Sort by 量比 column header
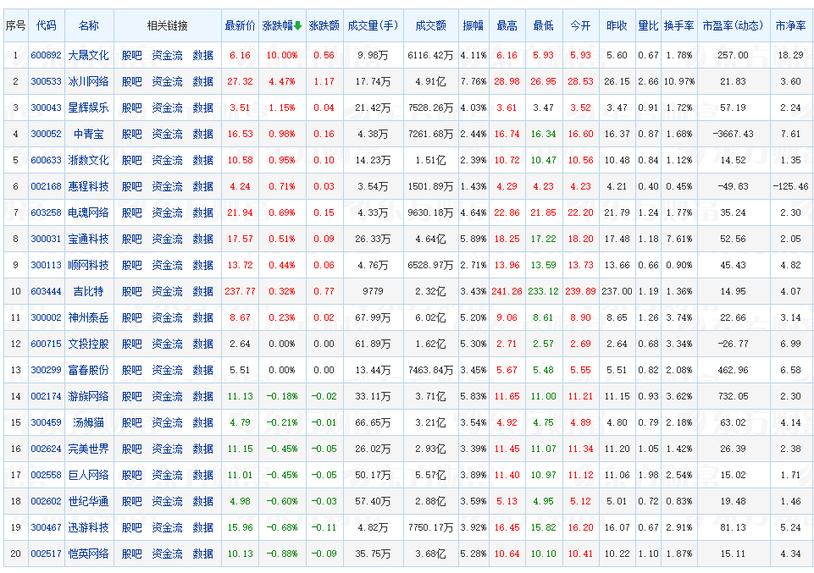Screen dimensions: 814x573 click(648, 25)
